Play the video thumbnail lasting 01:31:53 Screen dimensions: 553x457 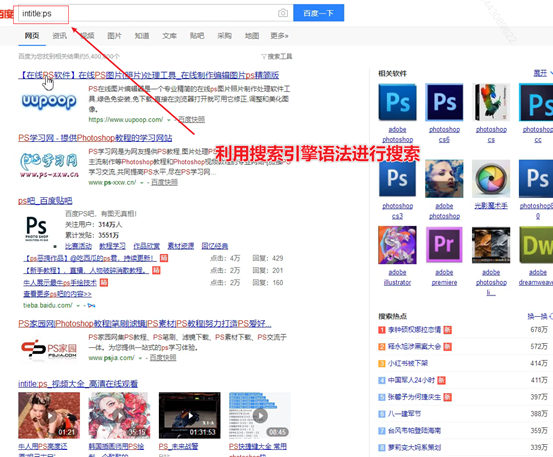pyautogui.click(x=190, y=415)
